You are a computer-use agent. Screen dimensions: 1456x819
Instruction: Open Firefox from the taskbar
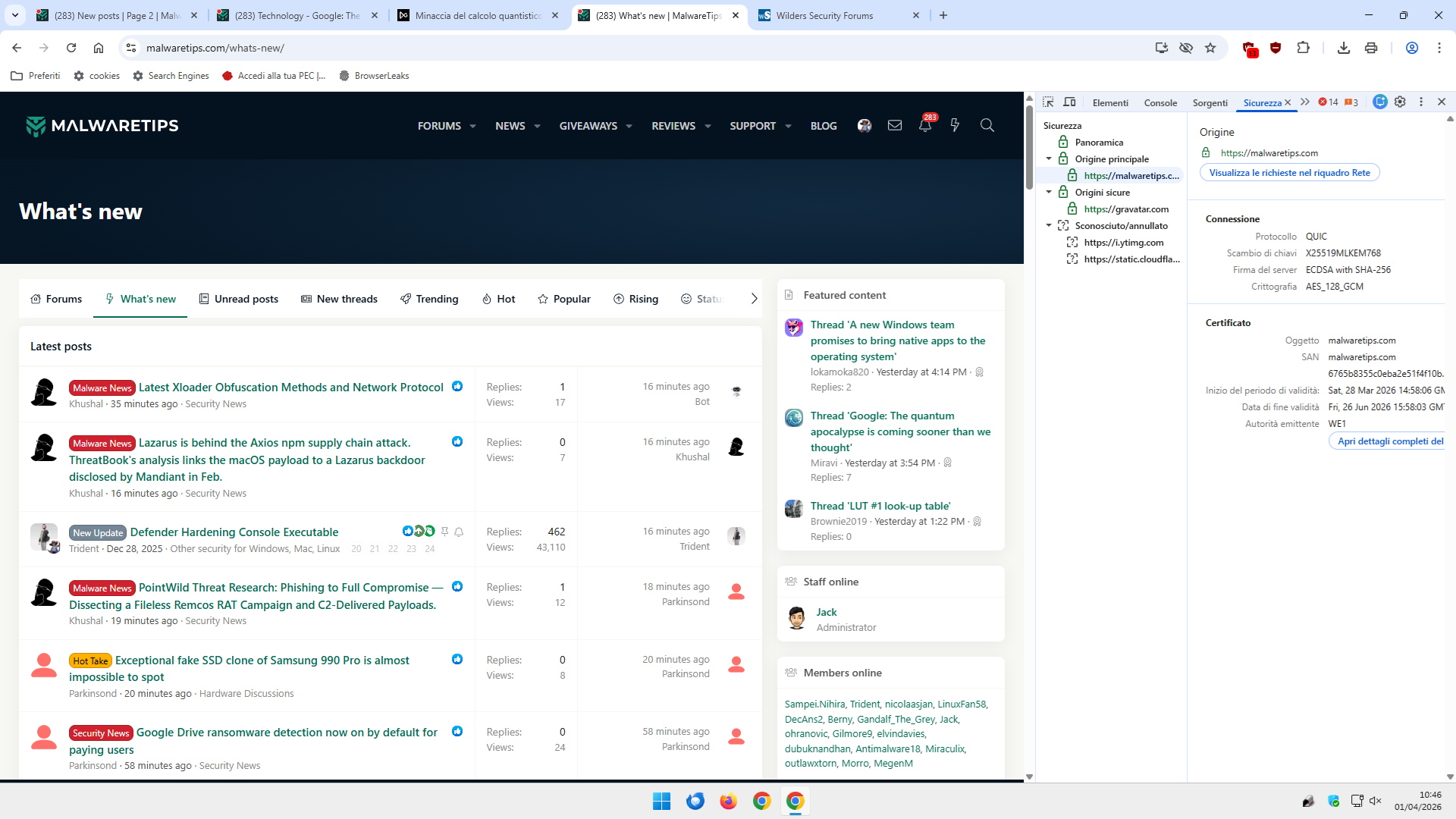click(728, 801)
